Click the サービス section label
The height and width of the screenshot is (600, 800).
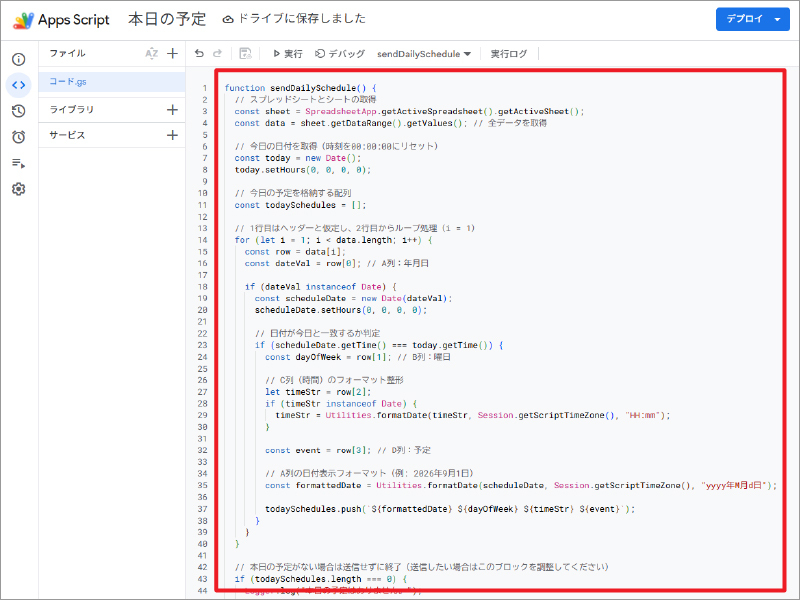pyautogui.click(x=67, y=135)
